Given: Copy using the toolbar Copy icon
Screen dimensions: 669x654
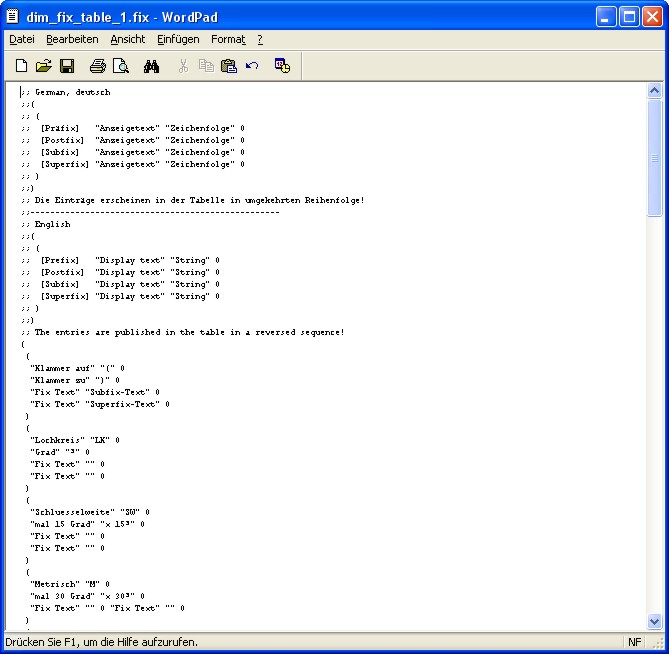Looking at the screenshot, I should coord(206,66).
